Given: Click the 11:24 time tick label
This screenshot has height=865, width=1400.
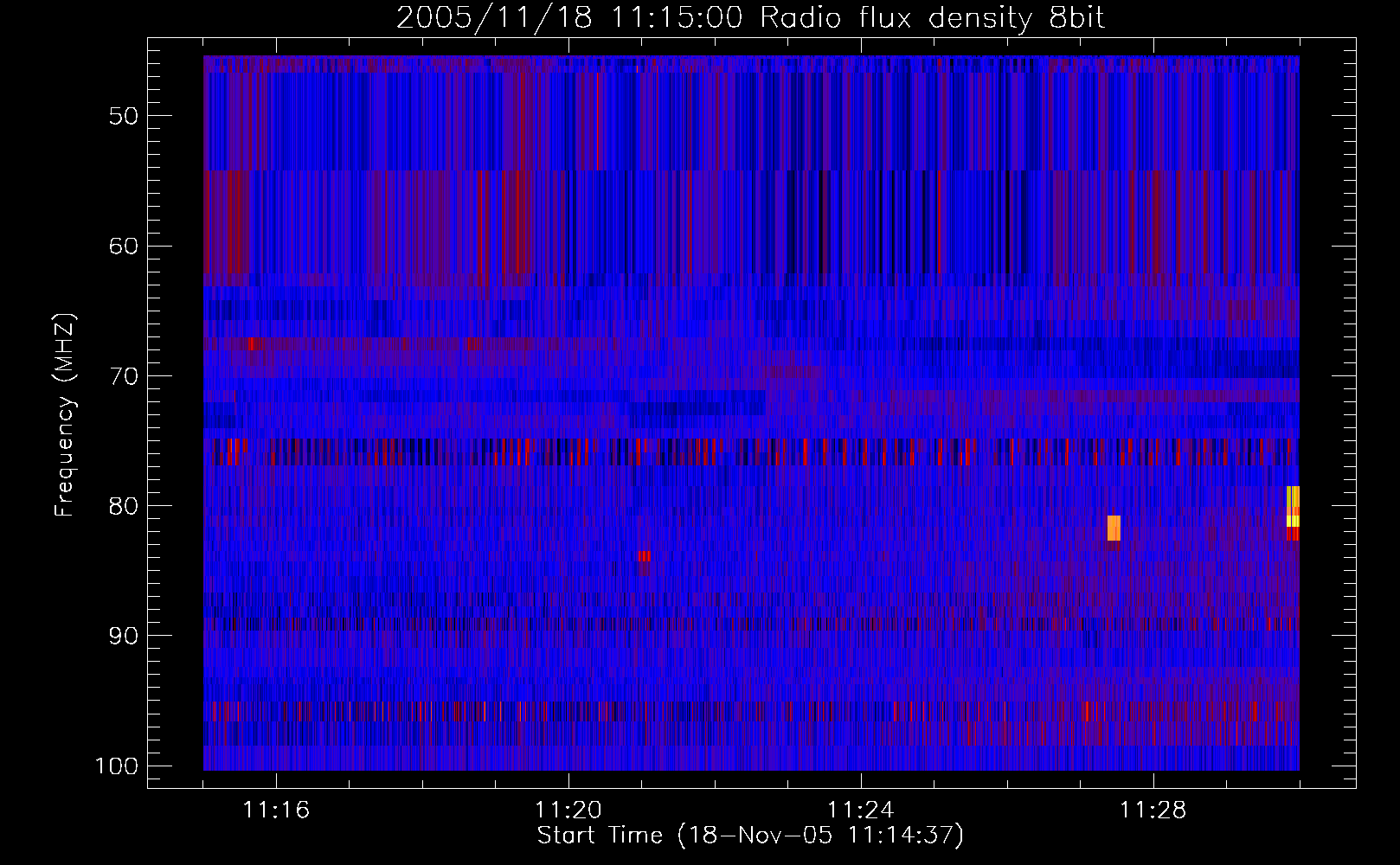Looking at the screenshot, I should [861, 811].
